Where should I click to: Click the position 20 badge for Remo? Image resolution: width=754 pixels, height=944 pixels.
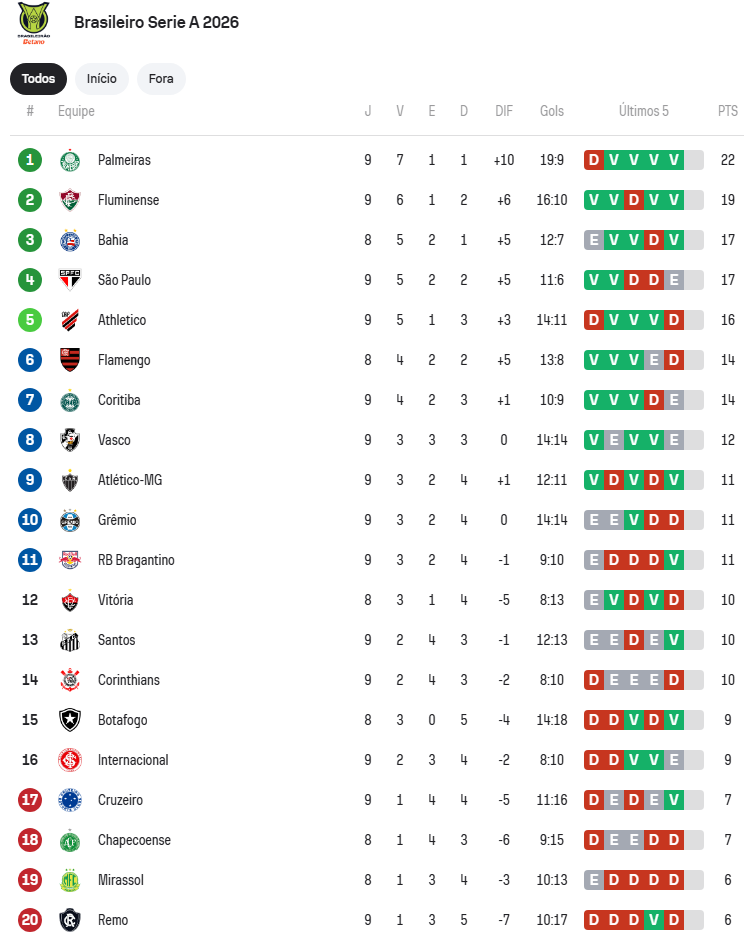pyautogui.click(x=30, y=920)
